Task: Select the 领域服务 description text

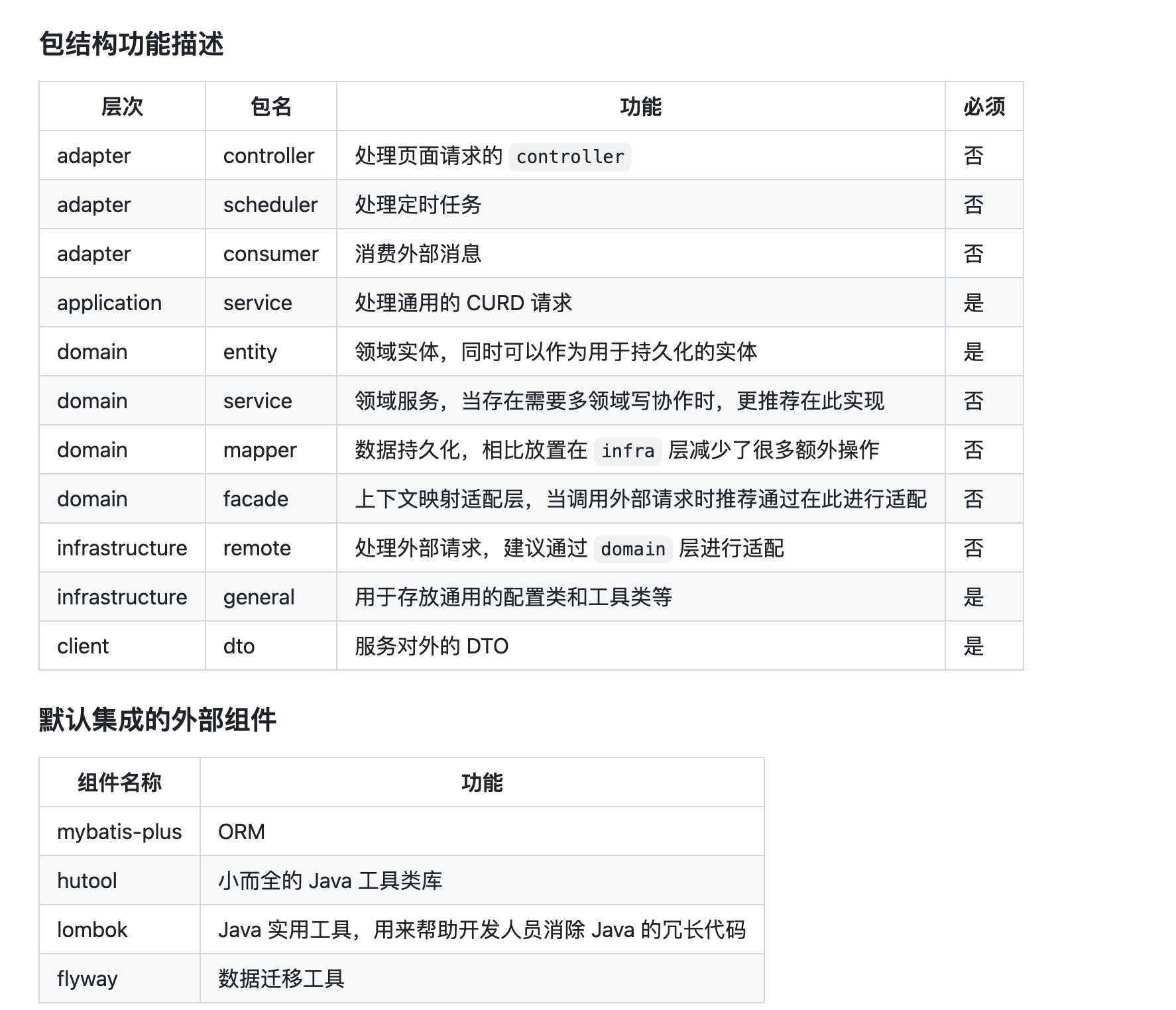Action: click(x=619, y=401)
